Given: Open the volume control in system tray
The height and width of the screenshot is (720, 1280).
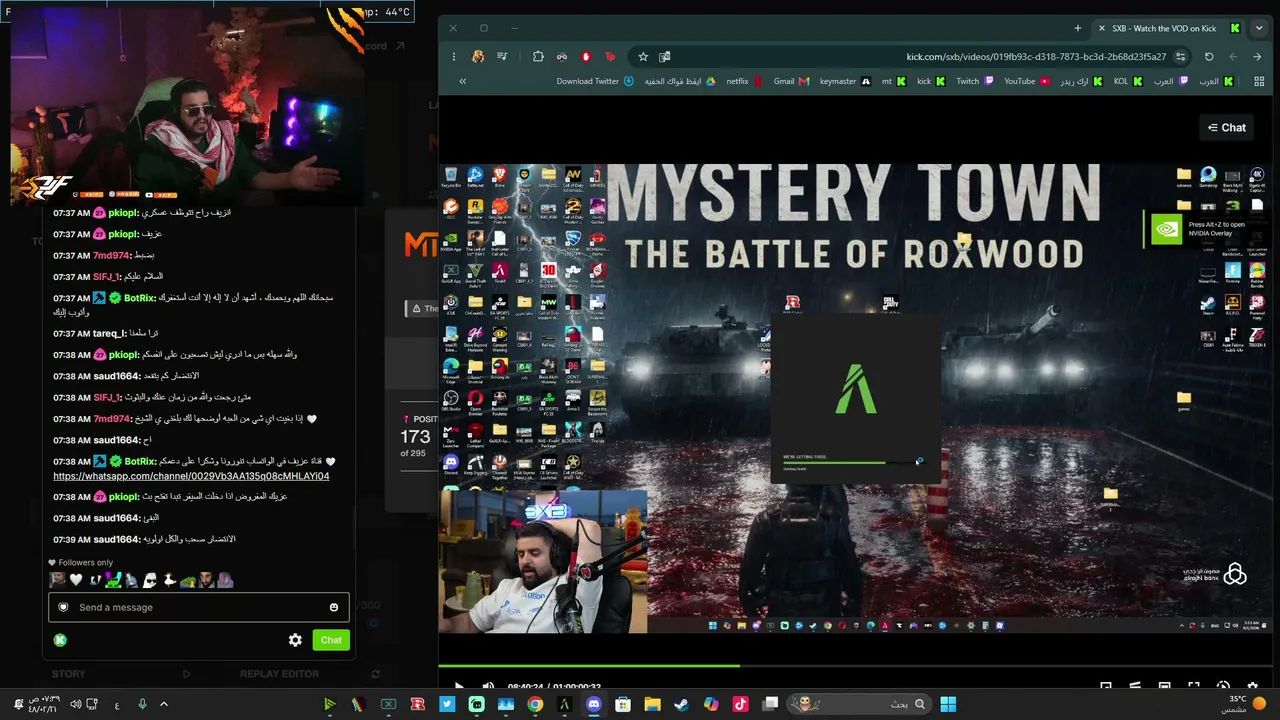Looking at the screenshot, I should [76, 704].
